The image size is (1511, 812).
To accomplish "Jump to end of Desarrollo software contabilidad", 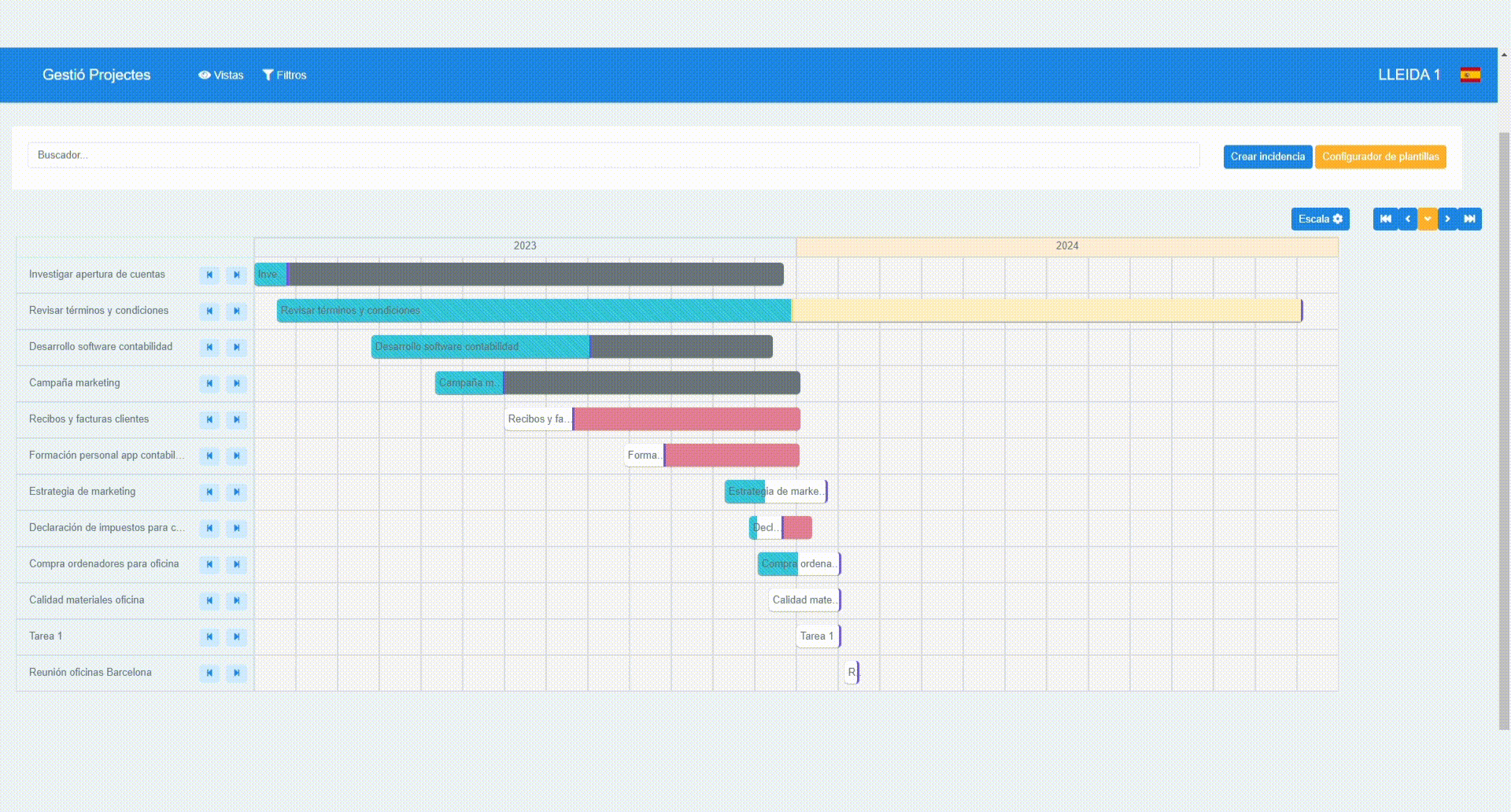I will pyautogui.click(x=236, y=347).
